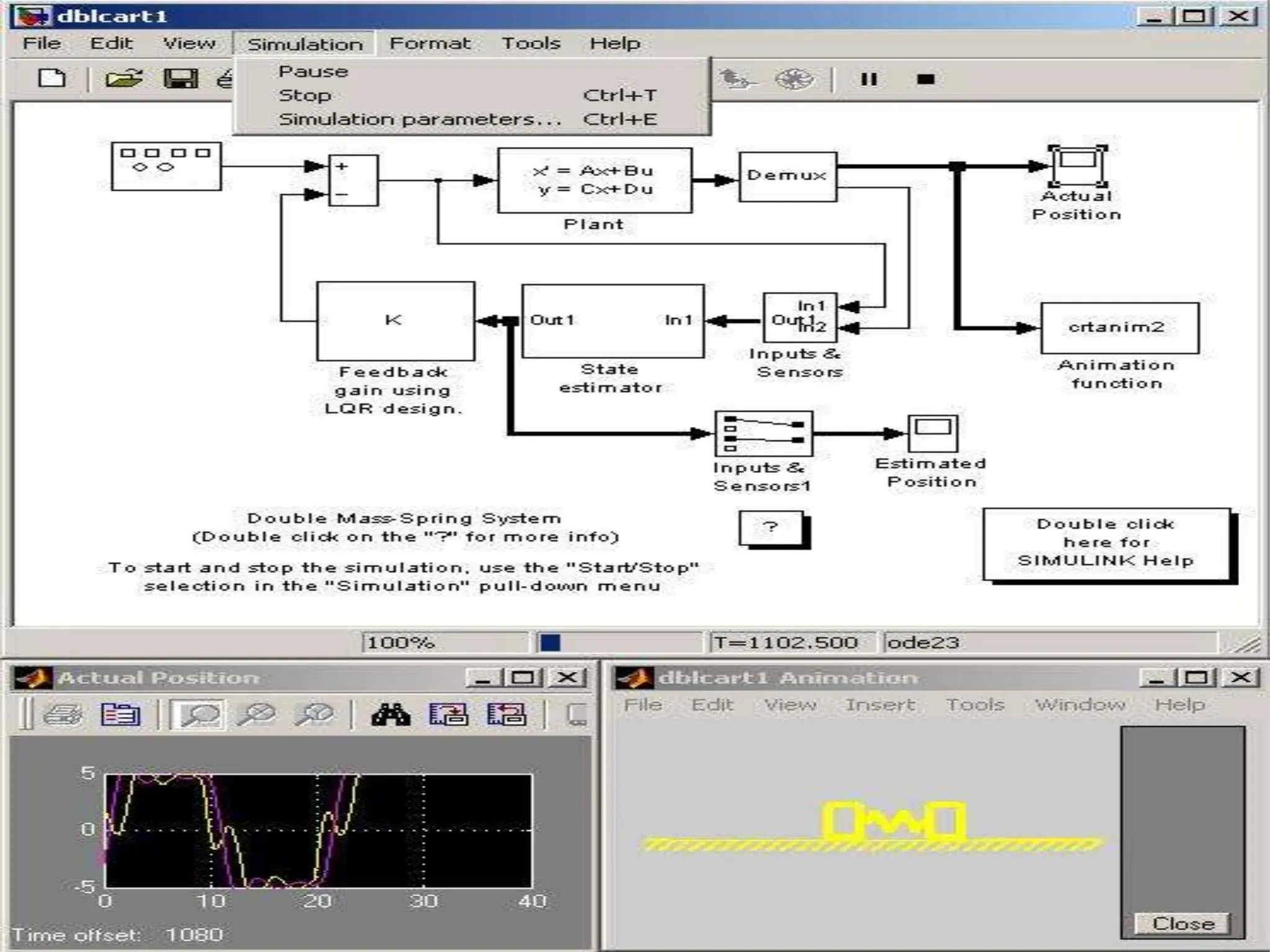Screen dimensions: 1270x952
Task: Stop simulation using toolbar stop square
Action: 925,79
